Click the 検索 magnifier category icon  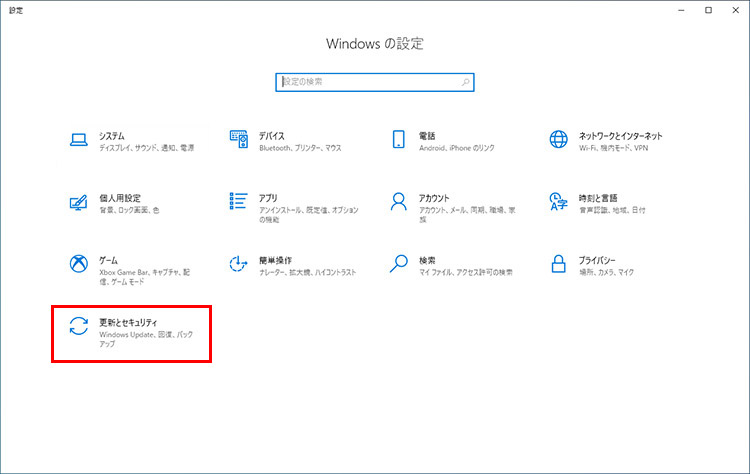(398, 264)
